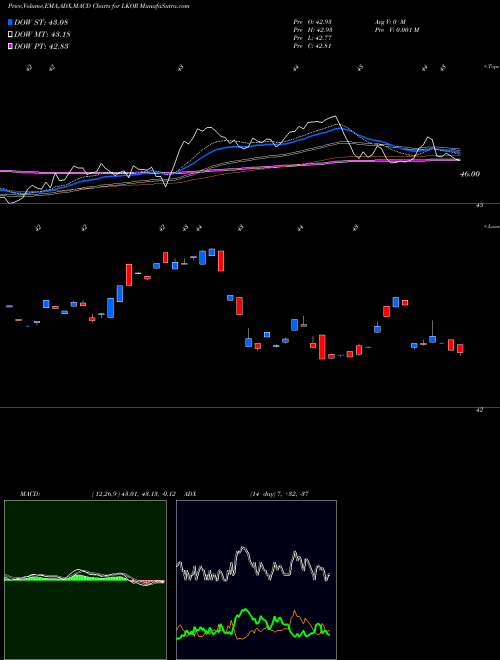Open the green MACD histogram chart
The width and height of the screenshot is (500, 660).
tap(85, 580)
